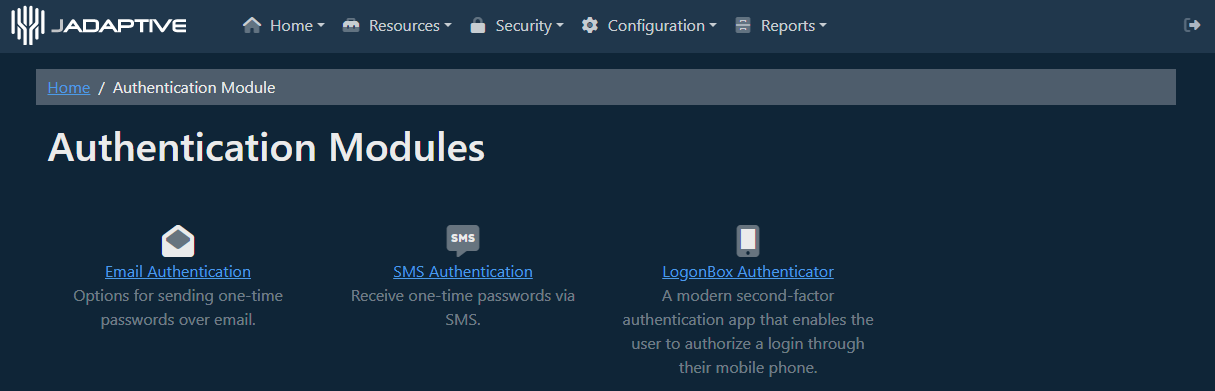Screen dimensions: 1215x391
Task: Open the SMS Authentication link
Action: click(x=463, y=272)
